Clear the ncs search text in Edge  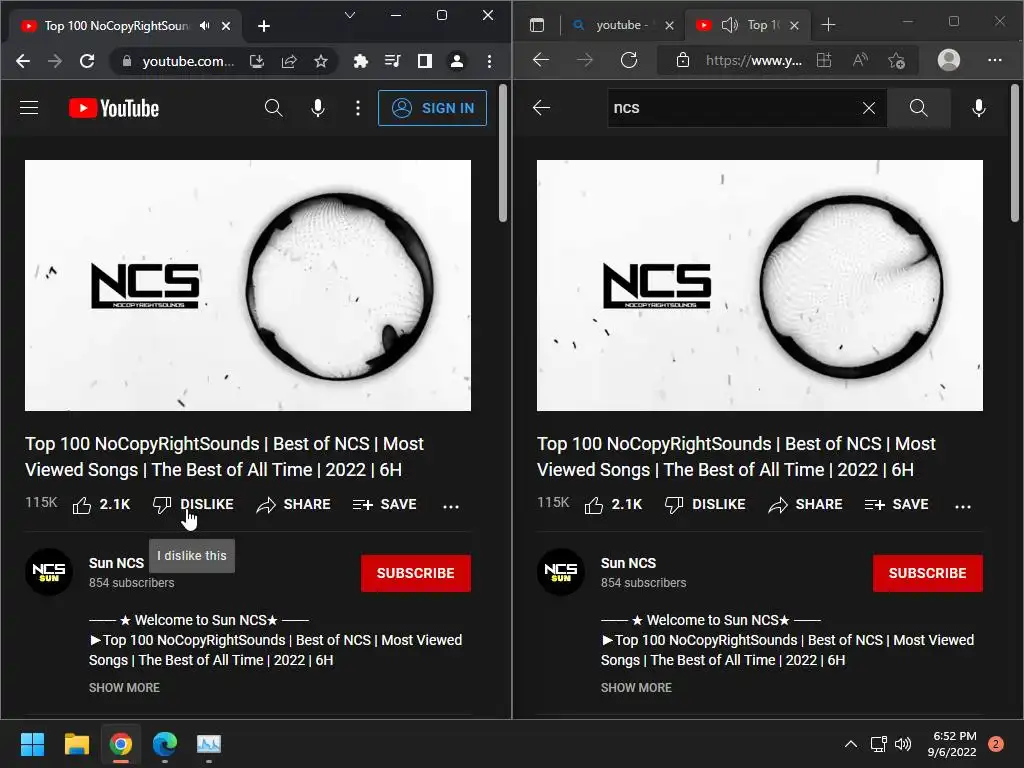869,108
